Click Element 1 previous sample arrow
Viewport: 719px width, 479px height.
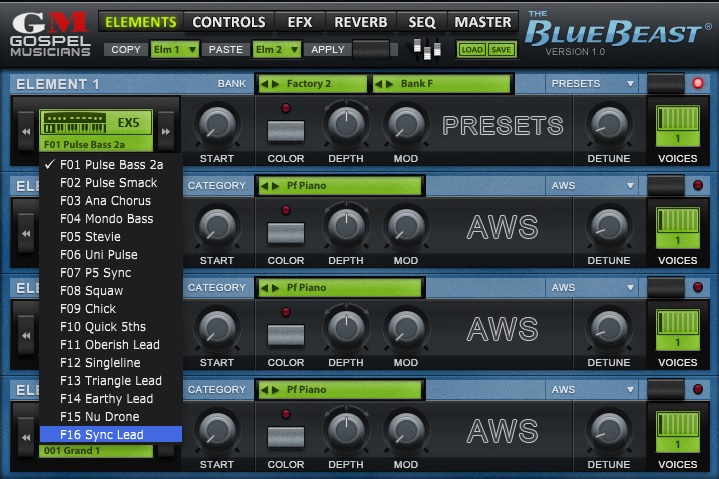[x=26, y=132]
